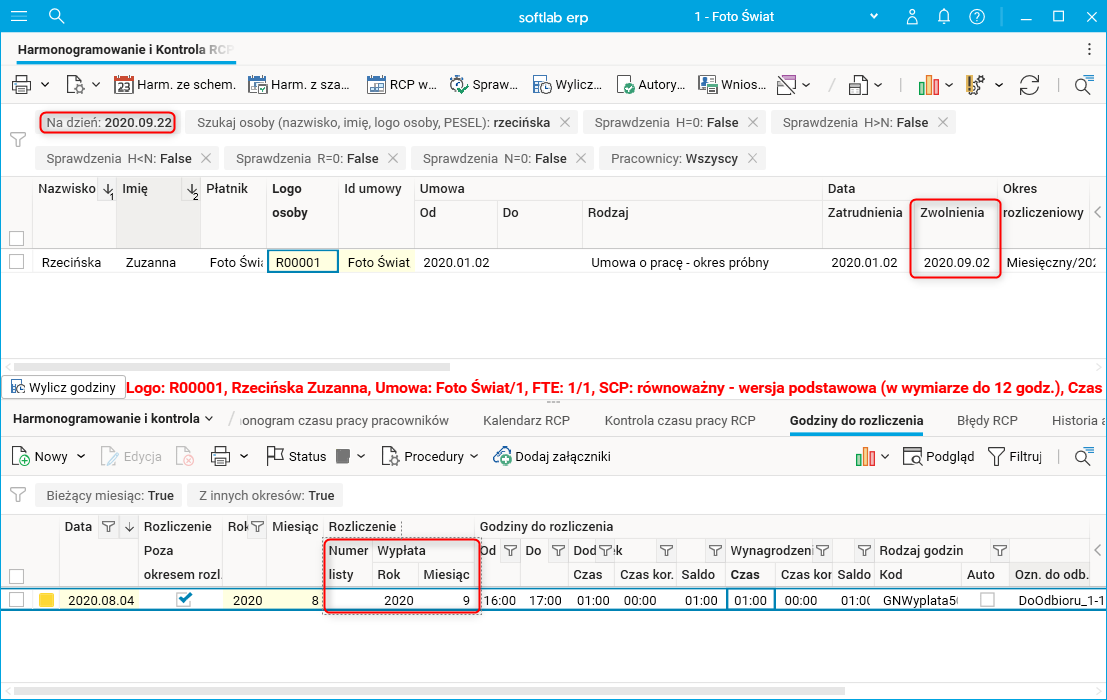1107x700 pixels.
Task: Expand the chart dropdown arrow in top toolbar
Action: 949,85
